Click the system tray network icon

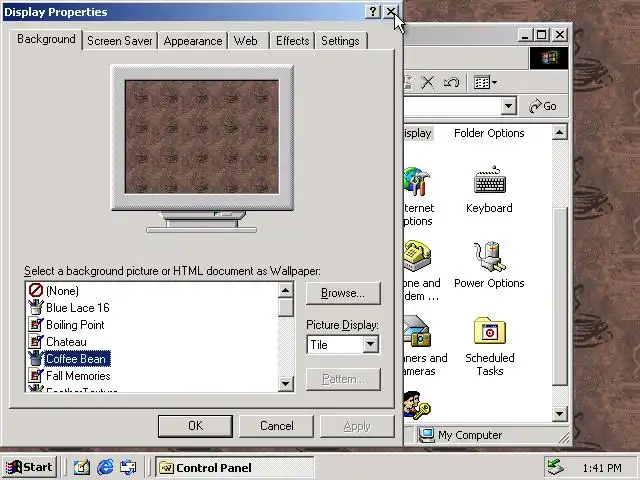556,467
